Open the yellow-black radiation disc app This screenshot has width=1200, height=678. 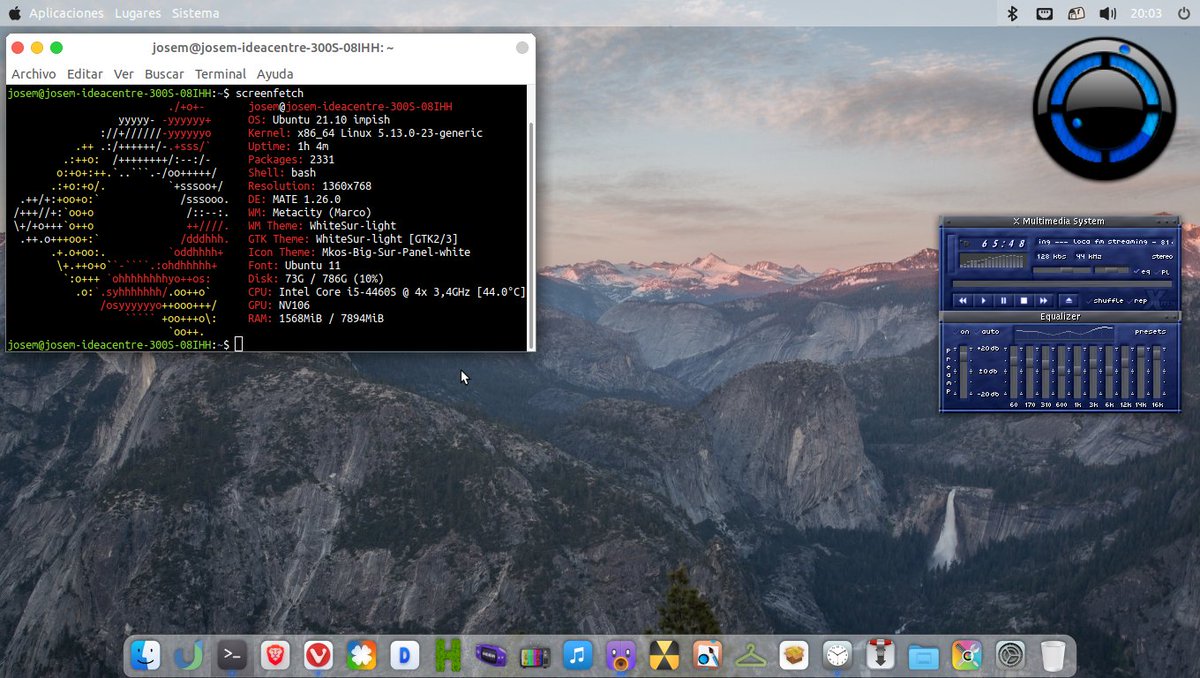click(x=664, y=656)
